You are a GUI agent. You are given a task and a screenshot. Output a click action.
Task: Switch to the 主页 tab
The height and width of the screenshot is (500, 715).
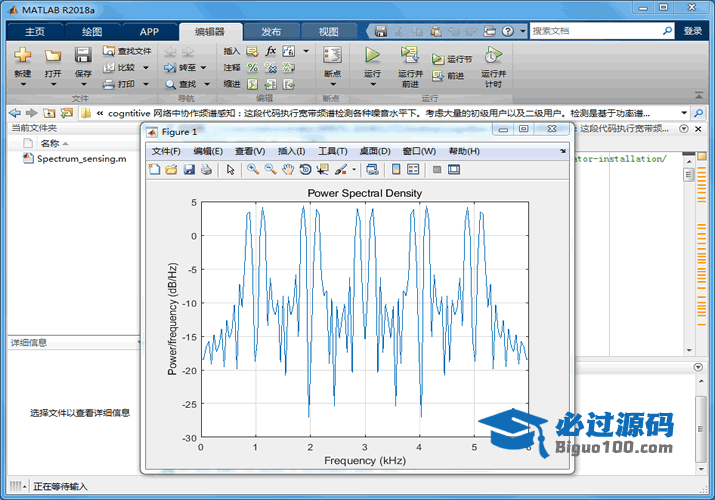click(35, 31)
